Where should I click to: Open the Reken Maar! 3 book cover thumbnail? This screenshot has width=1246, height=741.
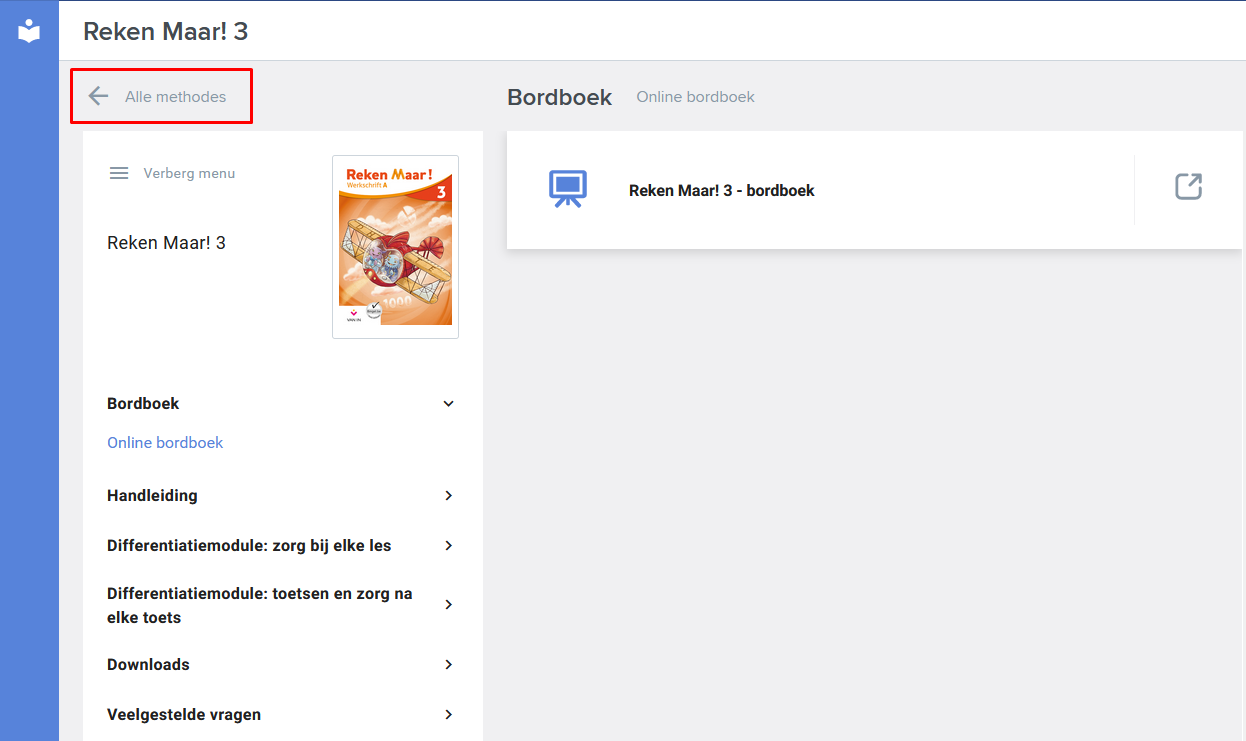point(395,247)
